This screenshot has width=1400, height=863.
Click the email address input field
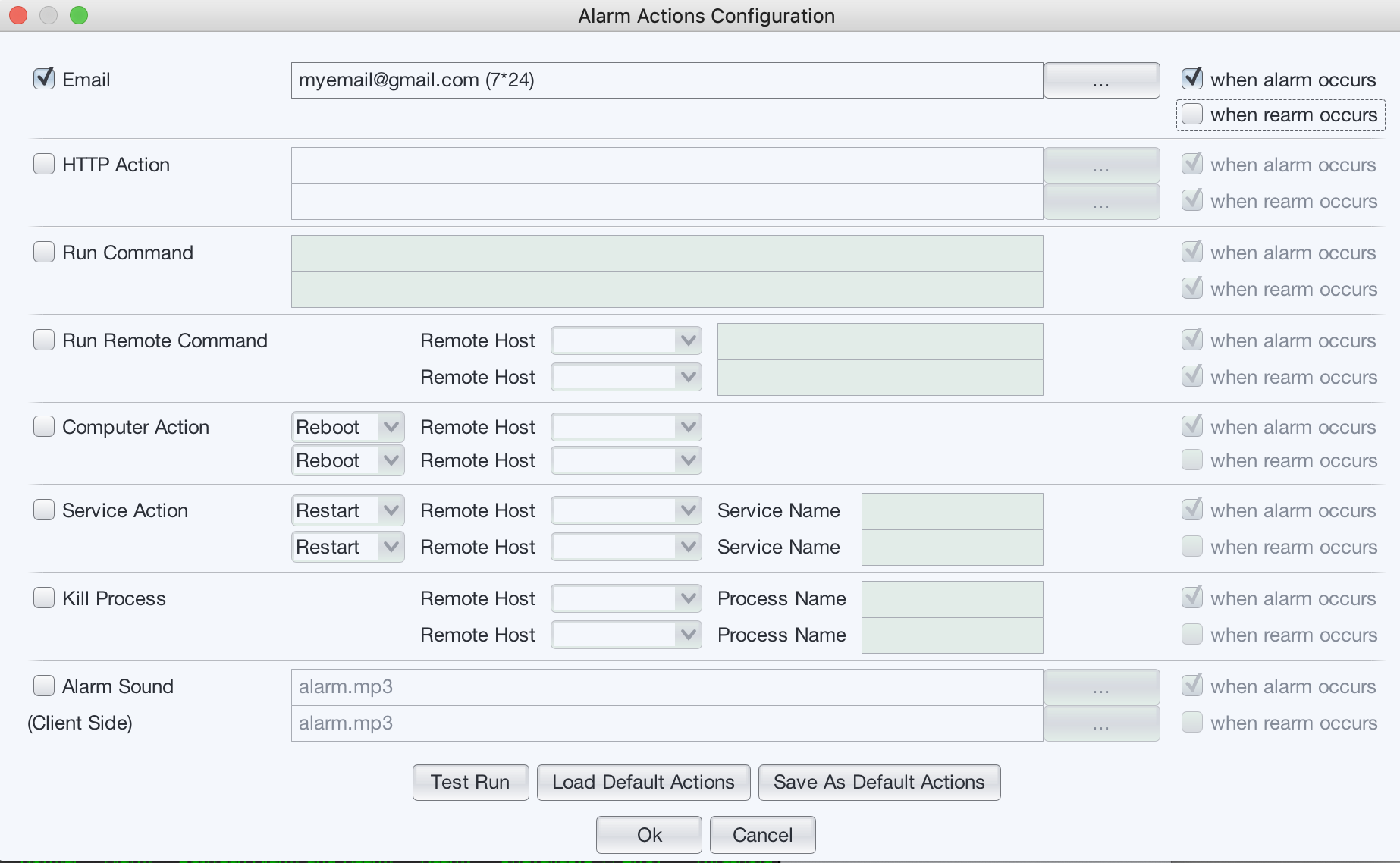coord(667,80)
